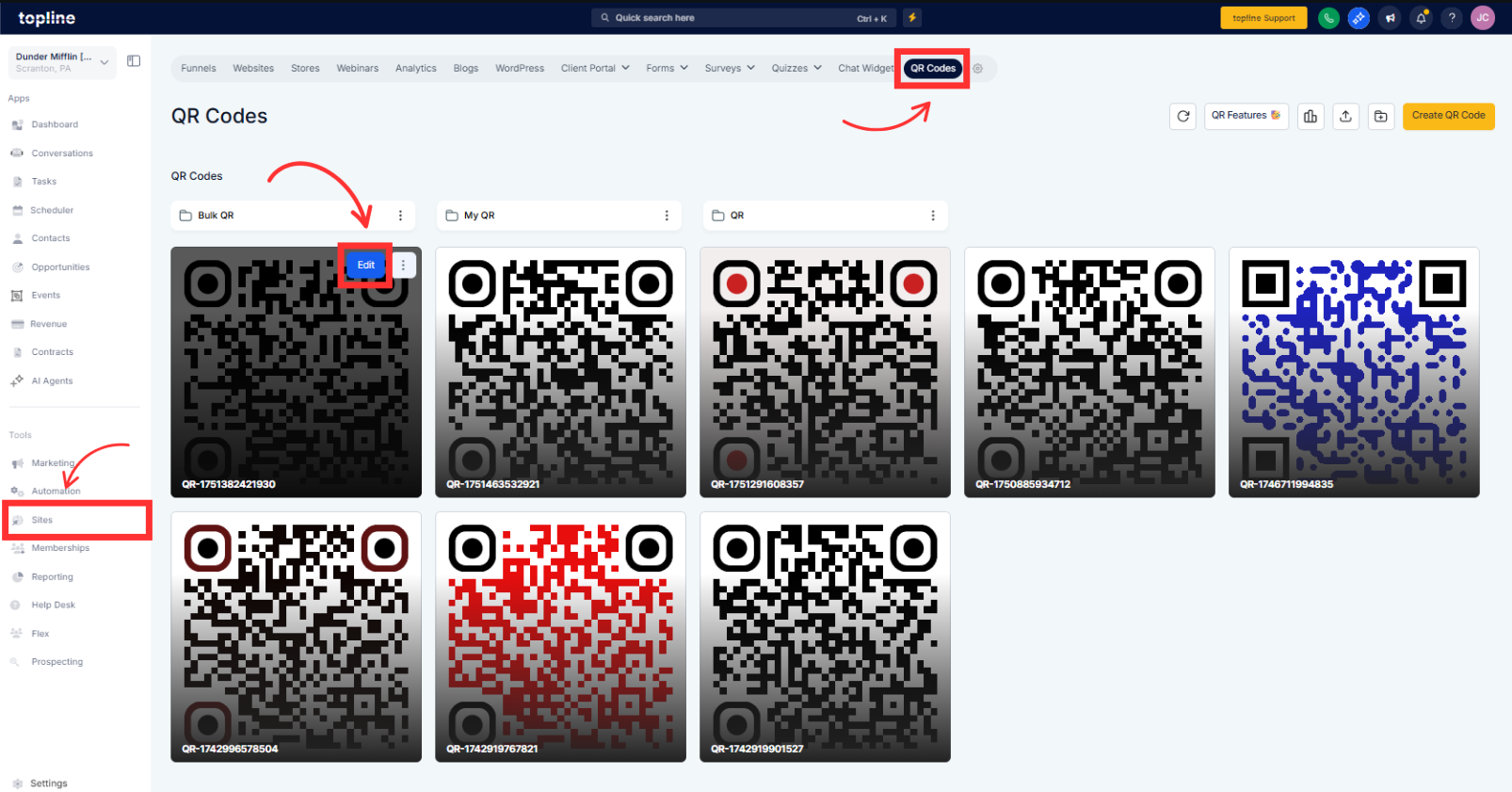This screenshot has height=792, width=1512.
Task: Open the notifications bell
Action: pos(1421,18)
